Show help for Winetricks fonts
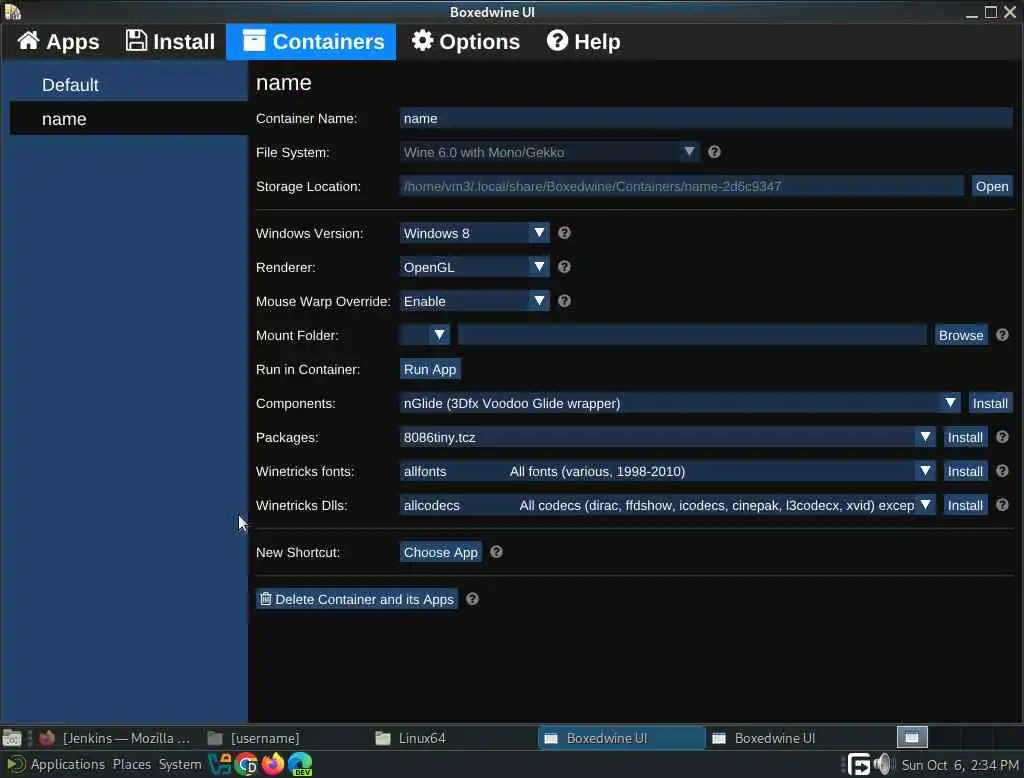 [1002, 471]
